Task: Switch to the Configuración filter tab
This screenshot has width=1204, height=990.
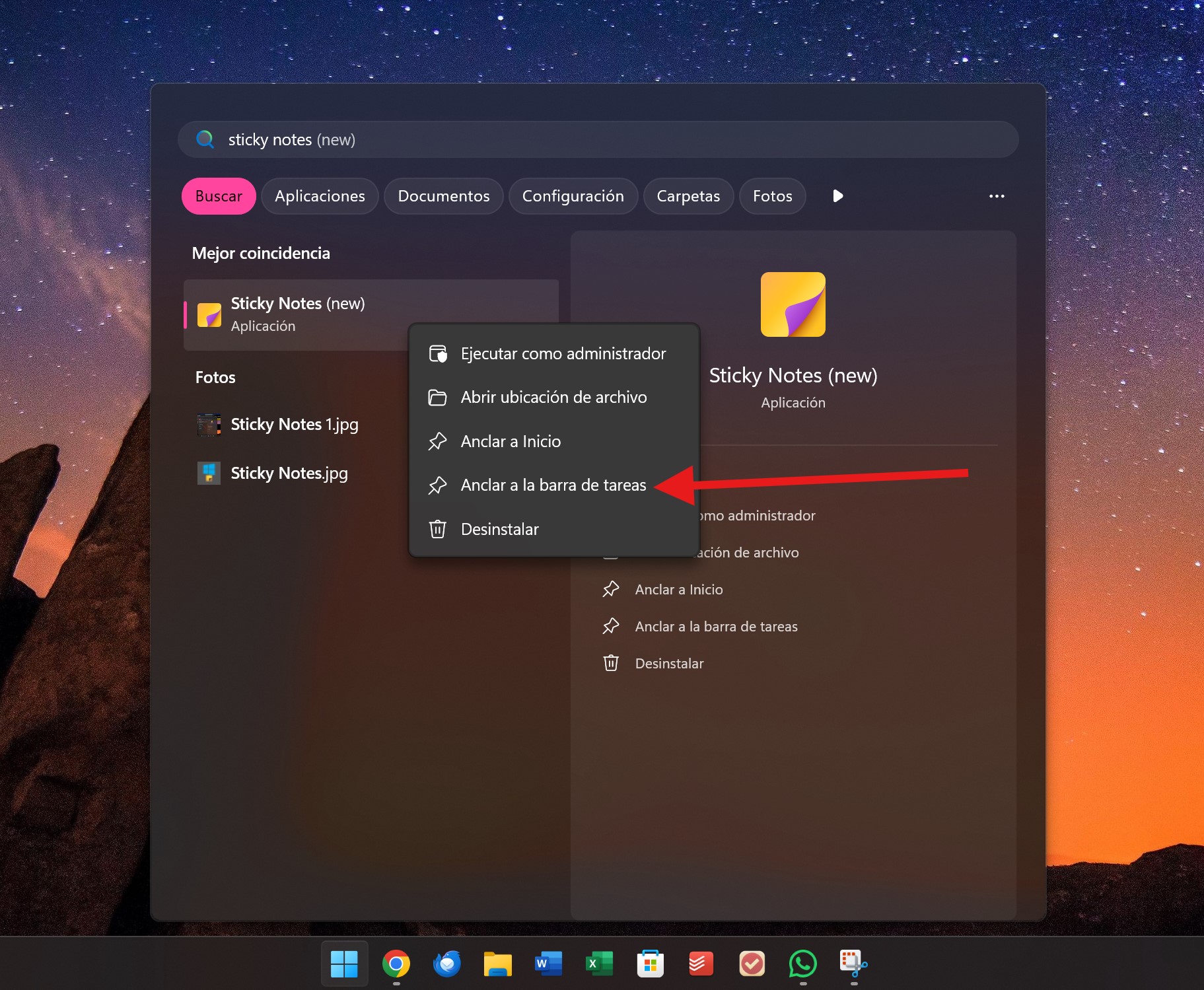Action: [x=573, y=196]
